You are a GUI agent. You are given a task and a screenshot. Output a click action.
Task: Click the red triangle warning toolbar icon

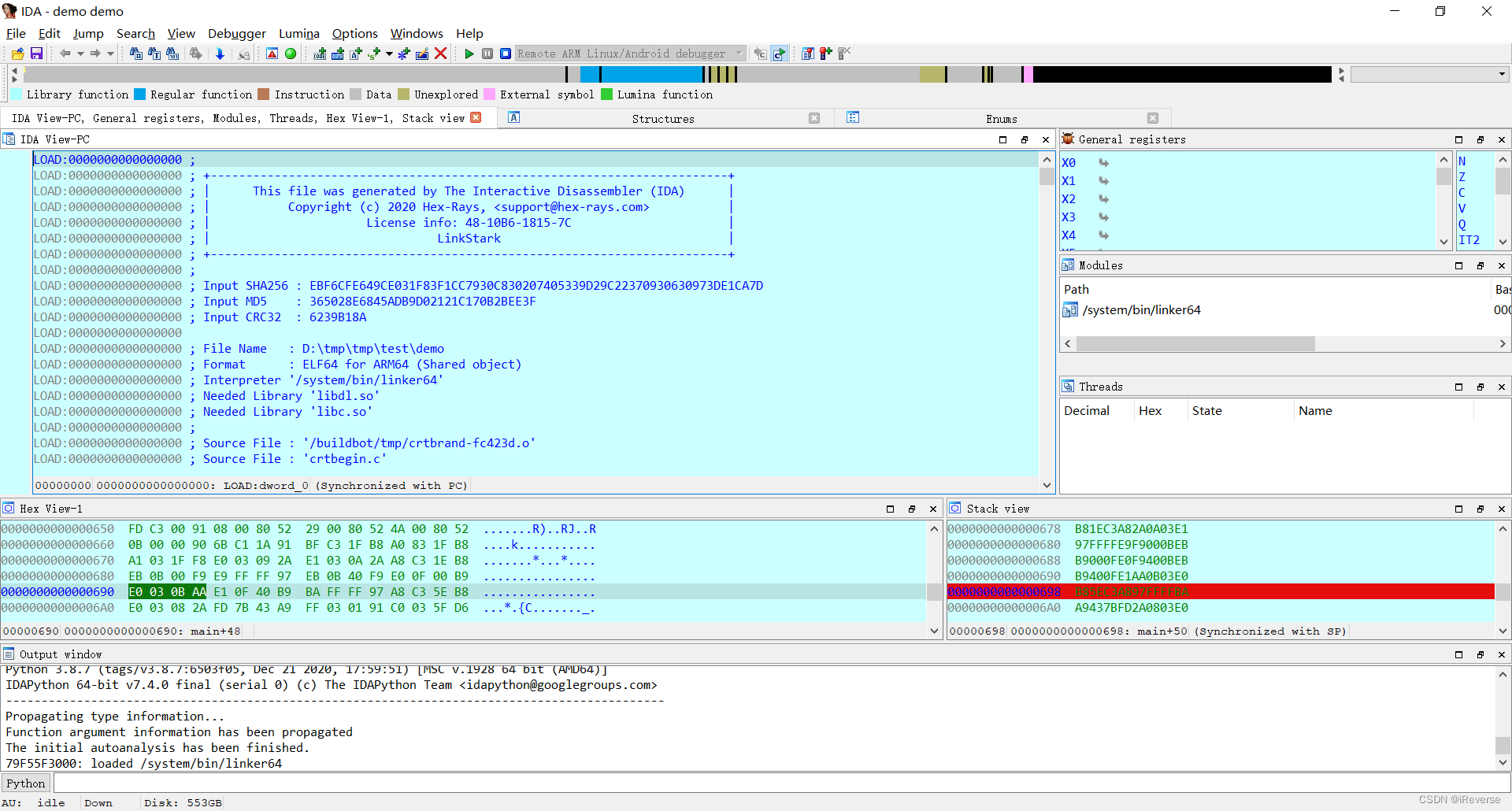[x=272, y=54]
